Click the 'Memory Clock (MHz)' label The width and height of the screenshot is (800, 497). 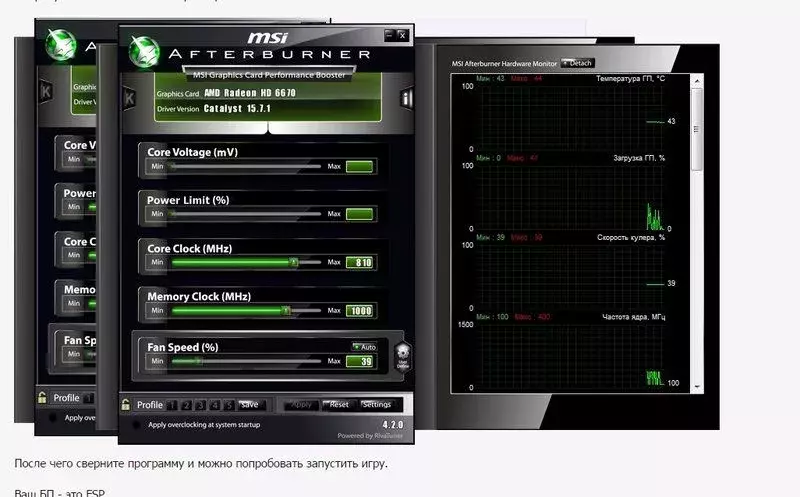[x=199, y=296]
